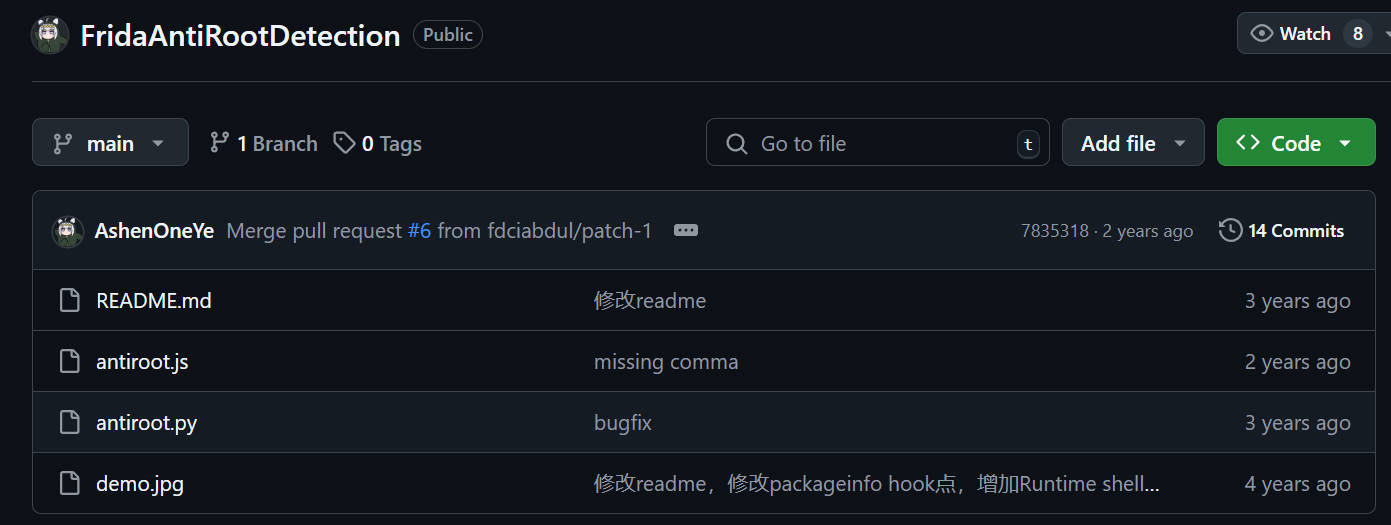This screenshot has width=1391, height=525.
Task: Open the green Code dropdown
Action: 1295,143
